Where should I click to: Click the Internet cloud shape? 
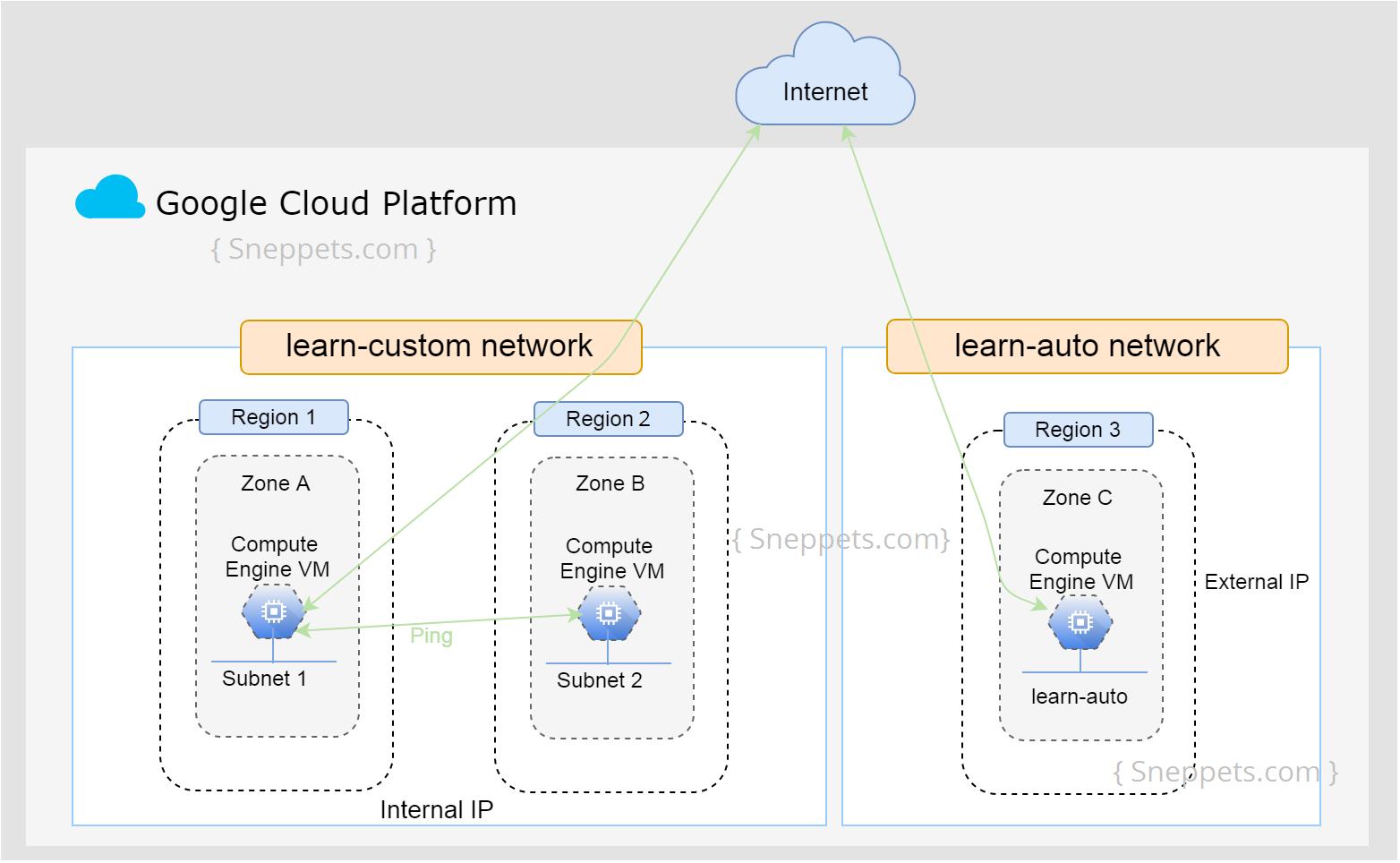pos(824,75)
